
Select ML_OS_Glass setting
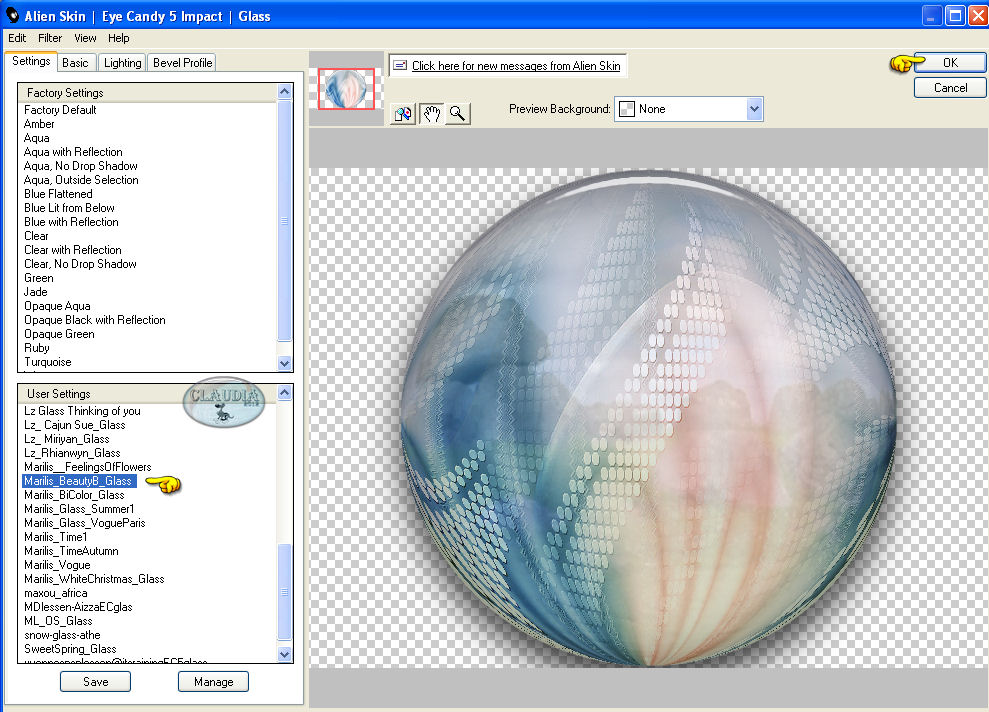click(58, 621)
